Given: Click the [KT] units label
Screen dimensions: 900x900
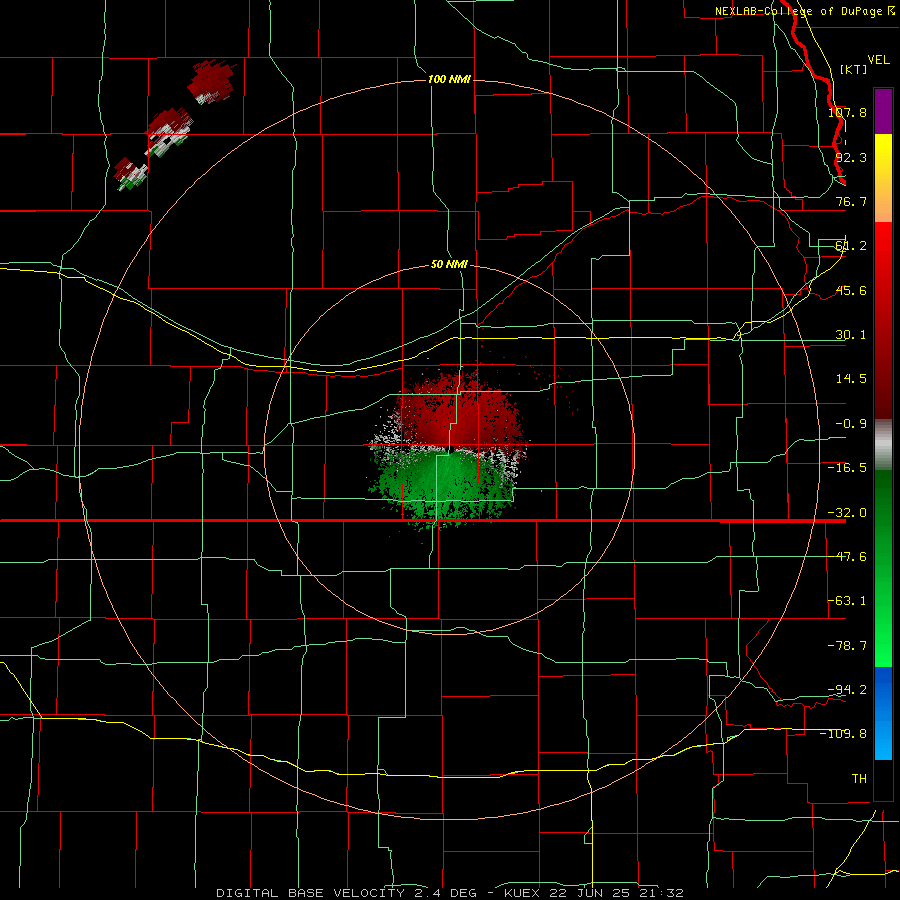Looking at the screenshot, I should coord(854,69).
